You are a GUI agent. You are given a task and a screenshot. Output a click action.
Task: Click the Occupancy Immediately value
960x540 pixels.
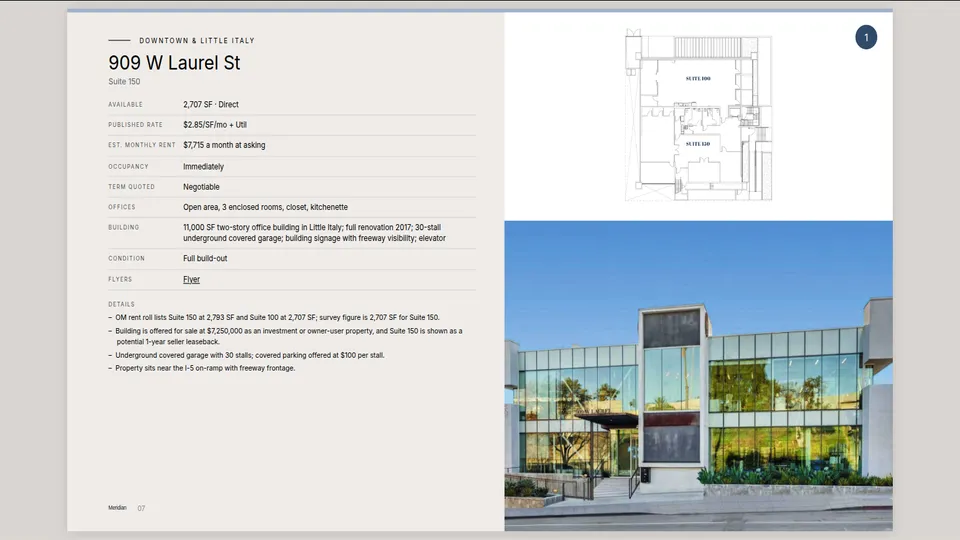(x=203, y=167)
